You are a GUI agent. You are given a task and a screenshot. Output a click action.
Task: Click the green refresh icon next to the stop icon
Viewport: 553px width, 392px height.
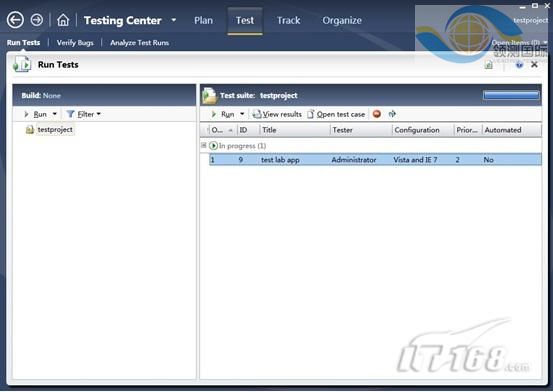[392, 114]
